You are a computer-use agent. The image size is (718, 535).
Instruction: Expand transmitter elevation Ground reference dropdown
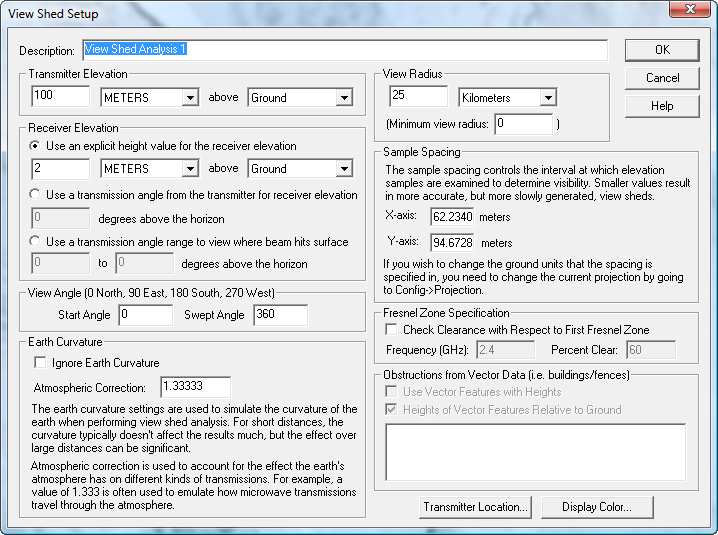tap(300, 97)
